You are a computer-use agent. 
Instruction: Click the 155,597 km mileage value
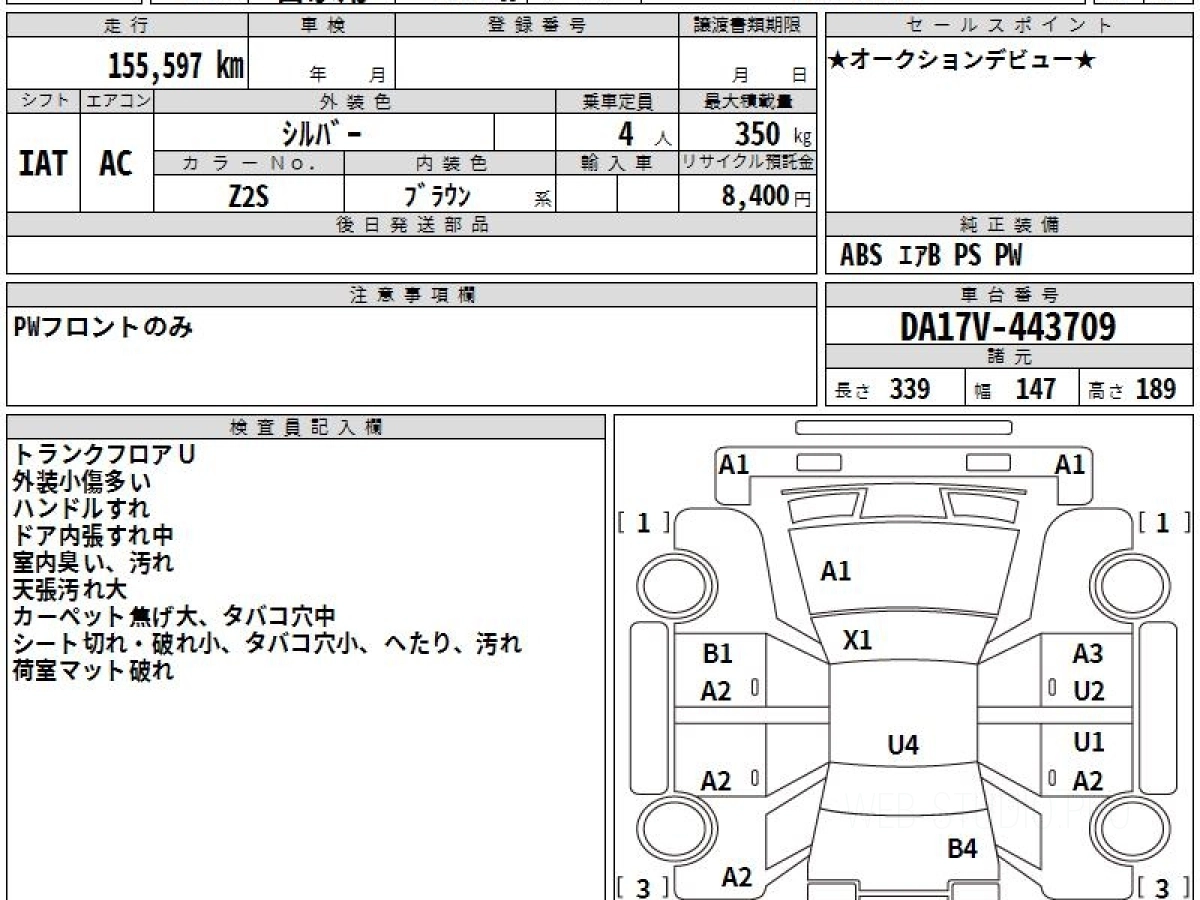coord(175,66)
